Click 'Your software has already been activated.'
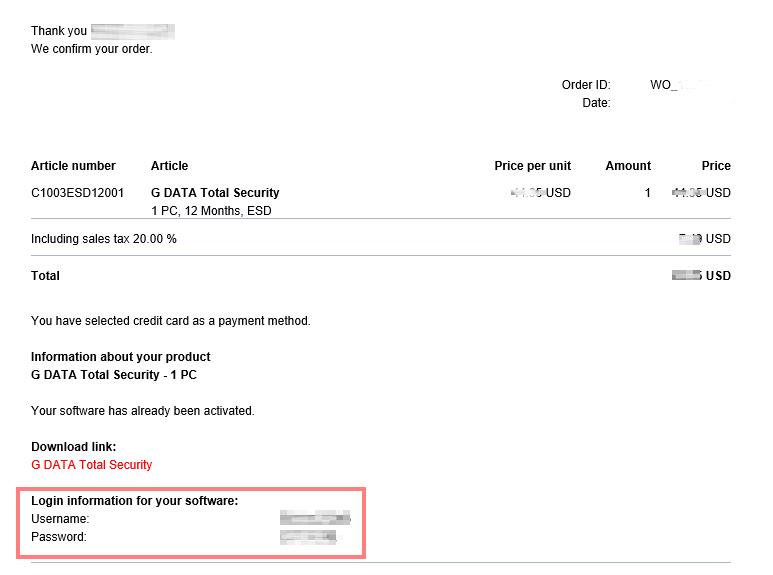Screen dimensions: 773x575 142,410
